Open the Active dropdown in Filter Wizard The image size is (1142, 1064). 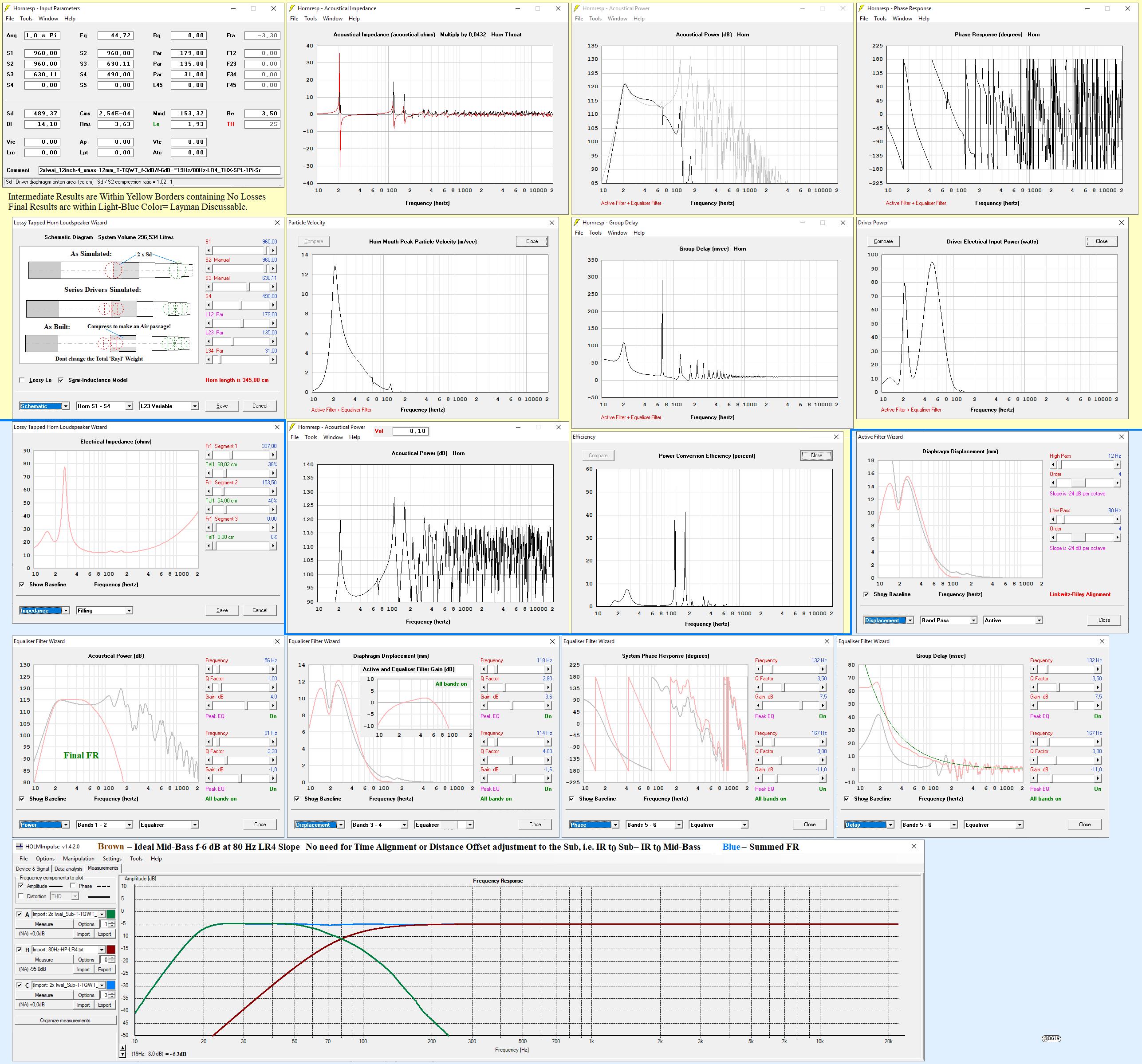1013,620
